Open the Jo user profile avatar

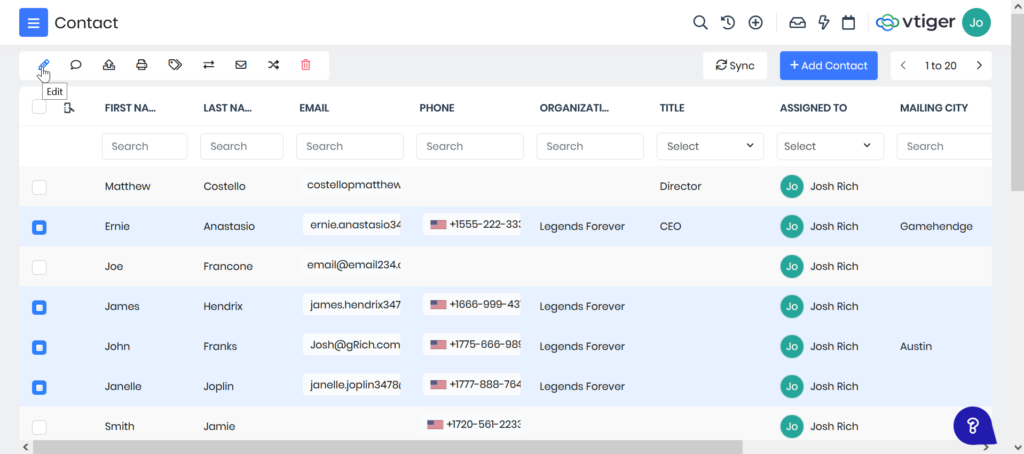[976, 22]
